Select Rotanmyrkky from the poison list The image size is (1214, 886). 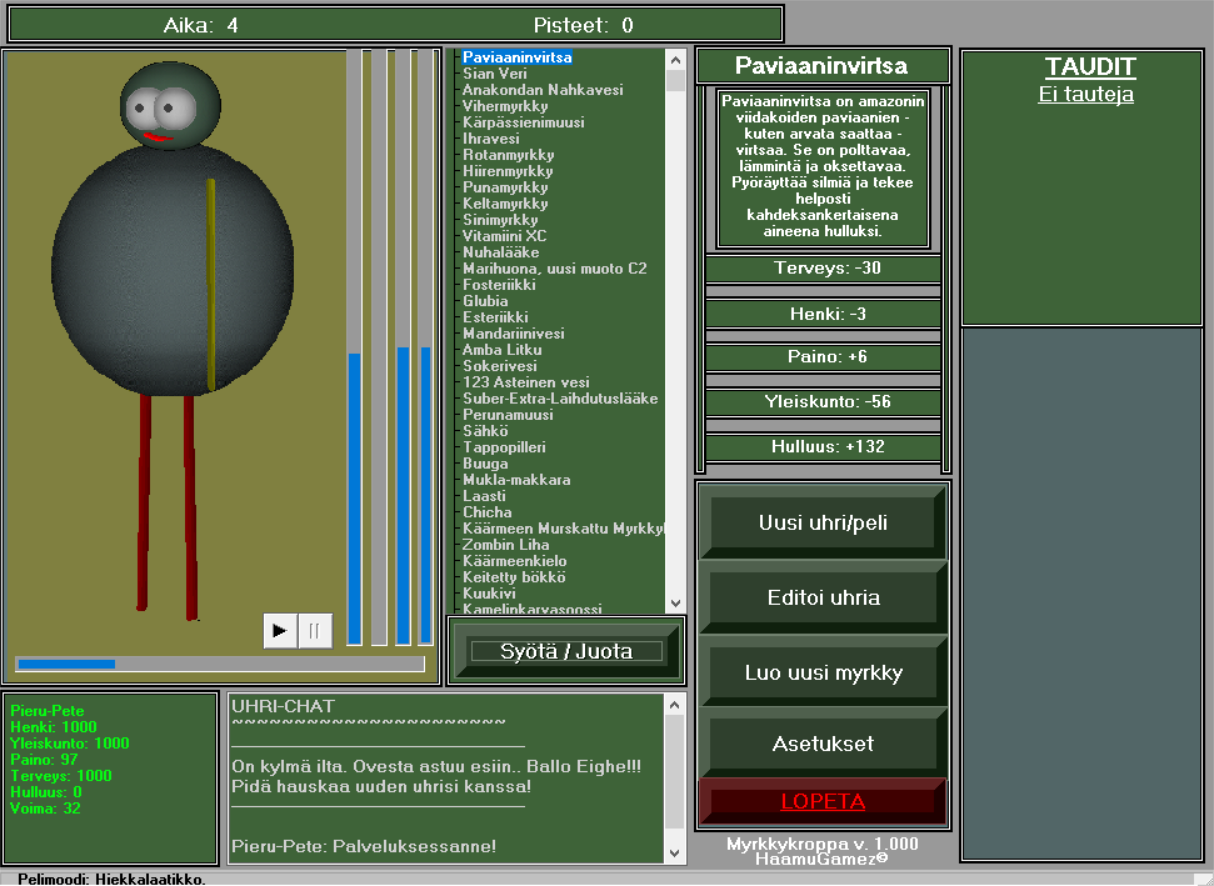pyautogui.click(x=508, y=155)
